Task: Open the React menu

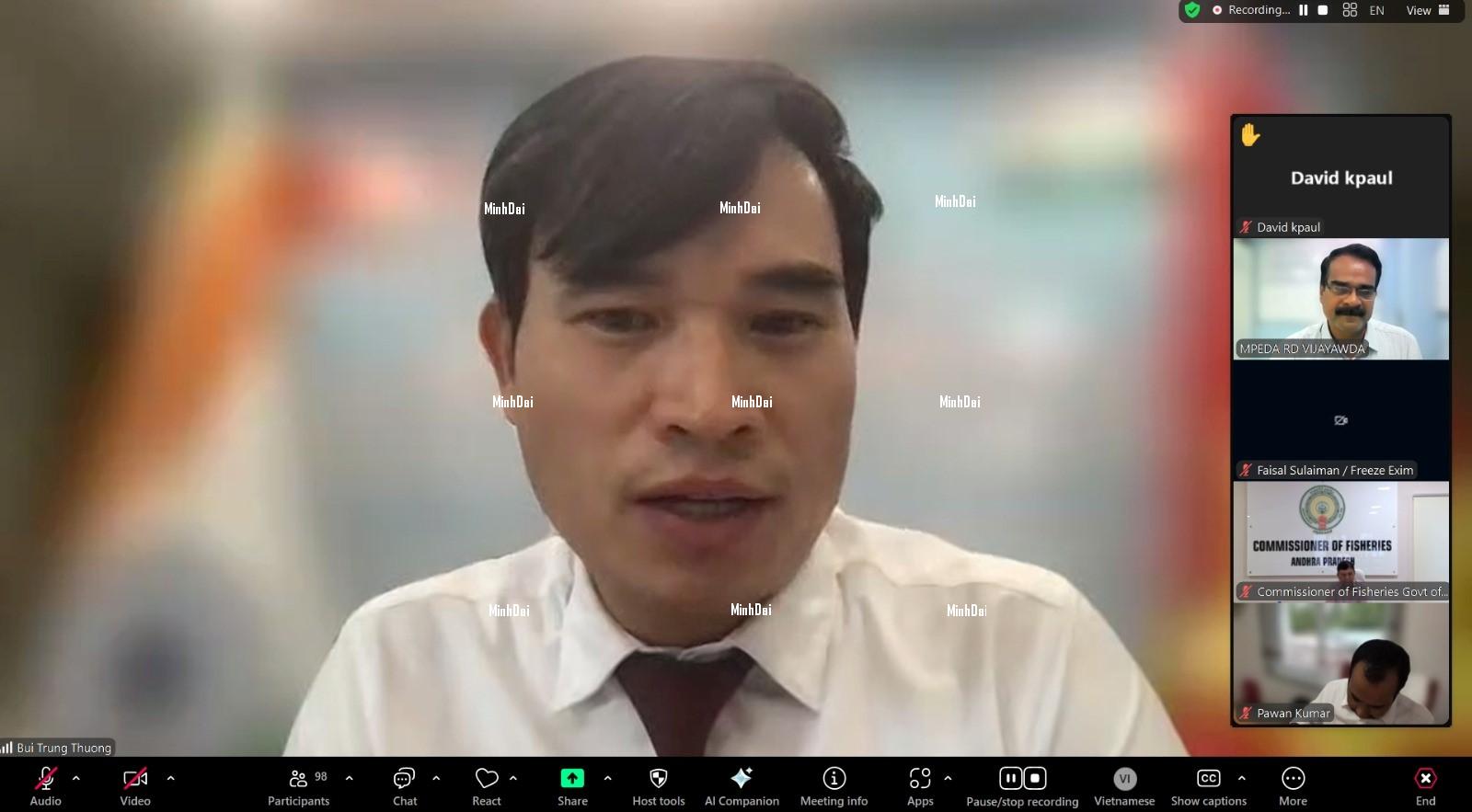Action: pos(487,786)
